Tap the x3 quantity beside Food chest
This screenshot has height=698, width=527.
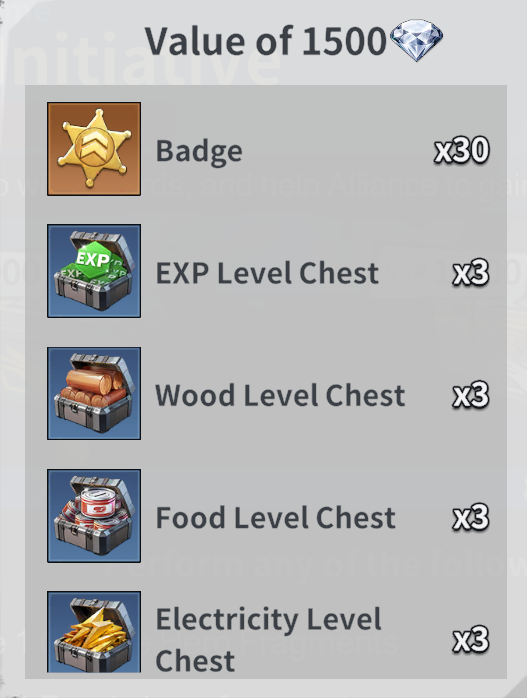pyautogui.click(x=471, y=517)
